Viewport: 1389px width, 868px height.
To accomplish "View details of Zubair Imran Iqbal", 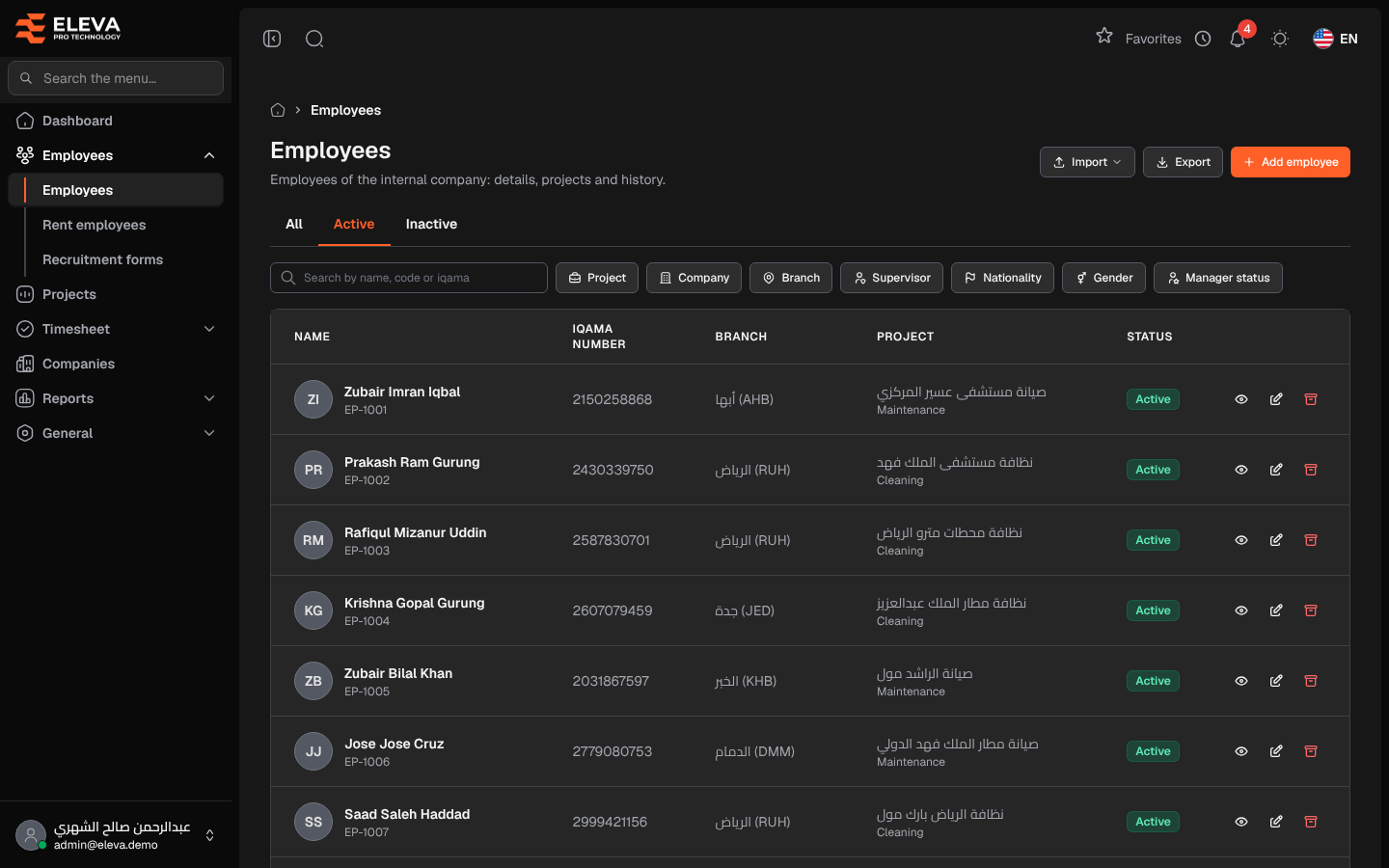I will (x=1241, y=399).
